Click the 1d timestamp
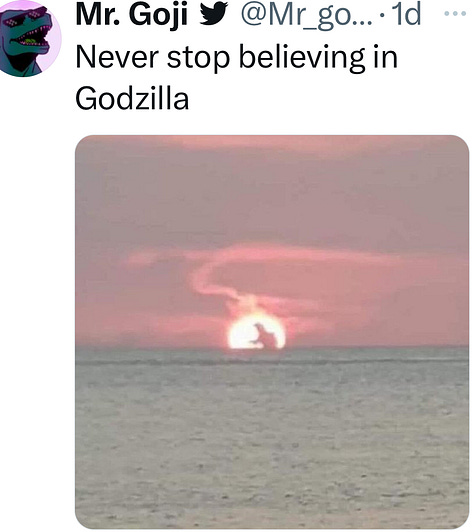474x532 pixels. [x=405, y=14]
